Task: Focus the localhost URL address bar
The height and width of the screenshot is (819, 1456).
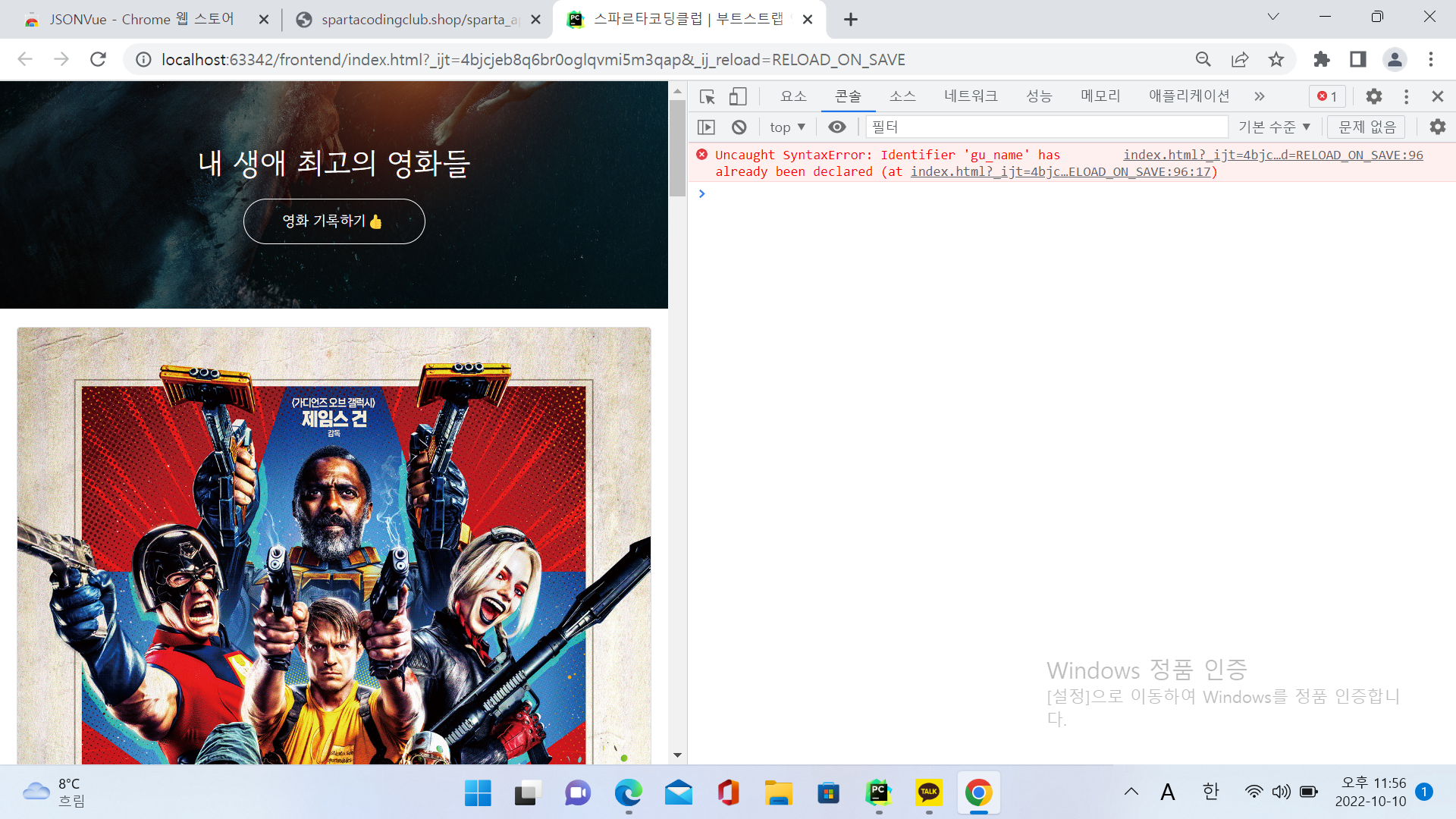Action: (533, 60)
